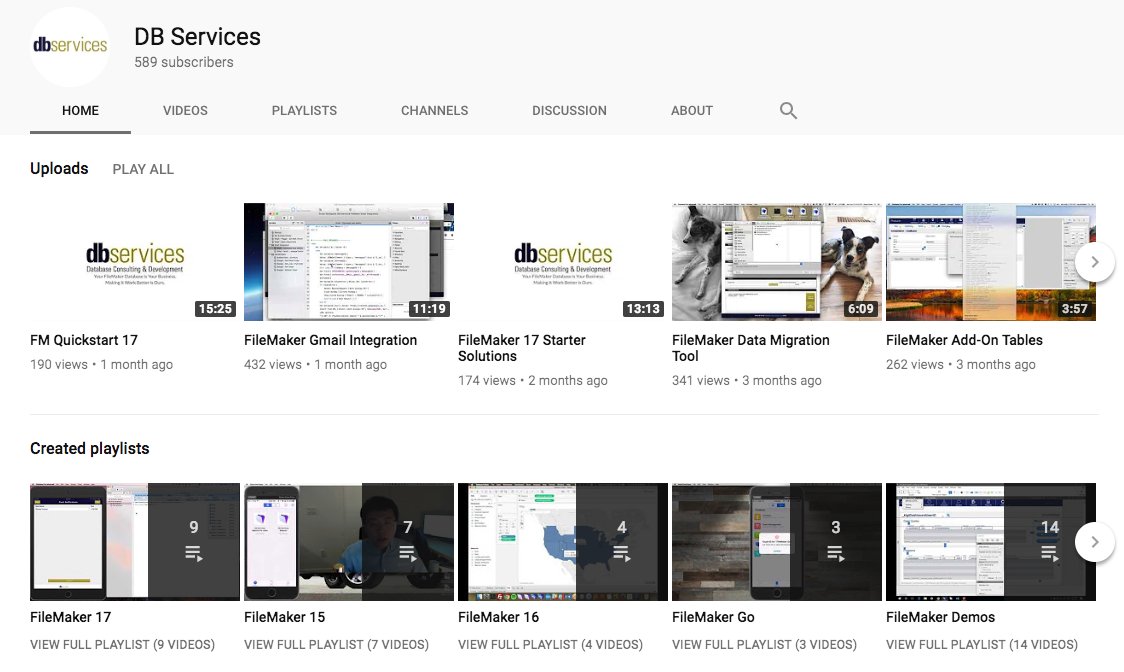Open the FileMaker 15 playlist thumbnail
This screenshot has height=672, width=1124.
[x=348, y=541]
